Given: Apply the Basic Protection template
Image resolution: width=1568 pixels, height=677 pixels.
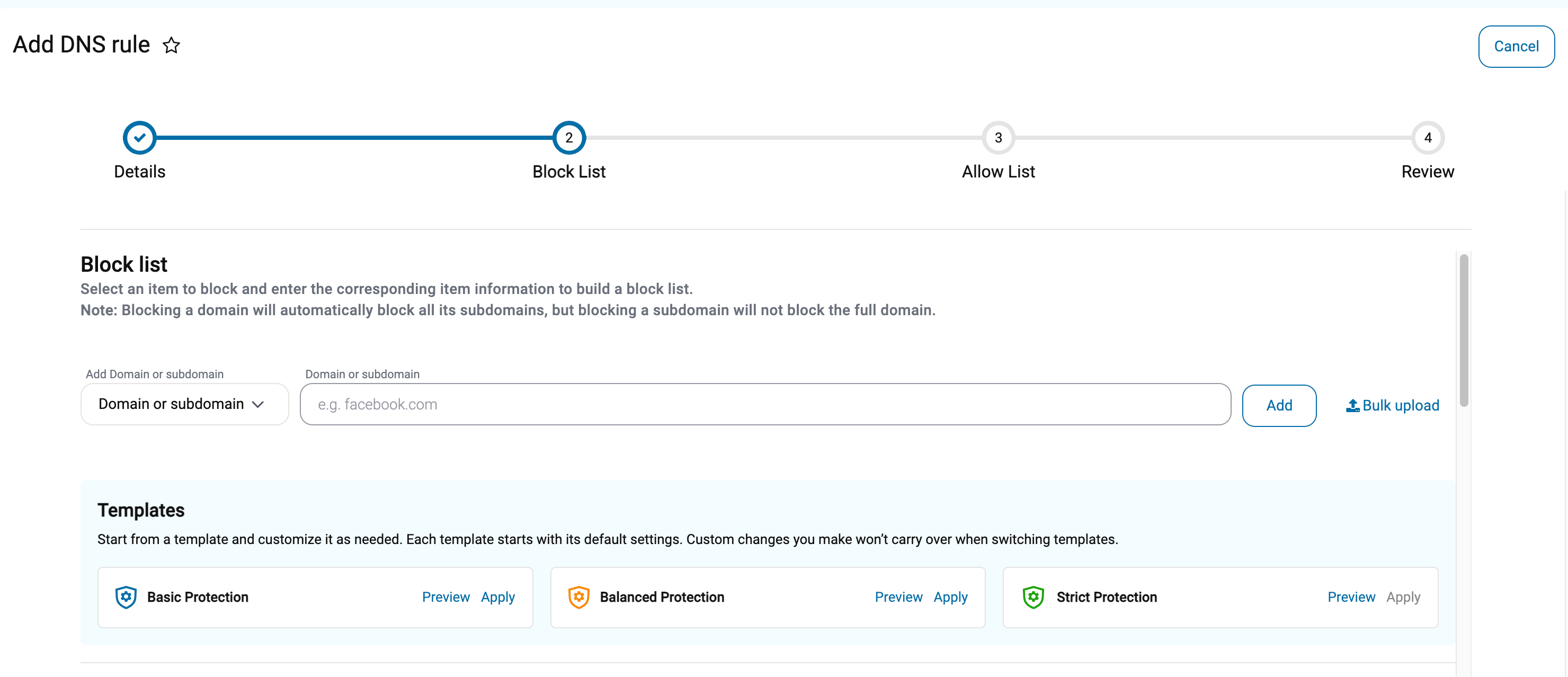Looking at the screenshot, I should click(x=497, y=597).
